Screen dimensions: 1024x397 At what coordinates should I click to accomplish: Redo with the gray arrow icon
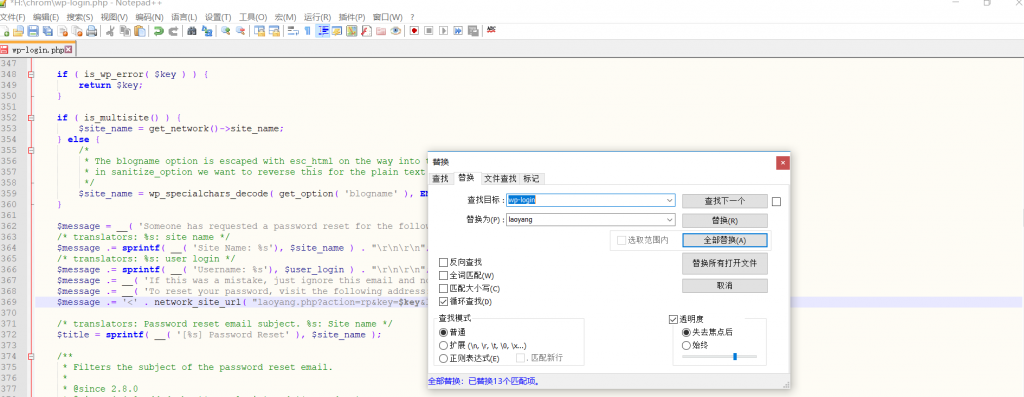pyautogui.click(x=173, y=31)
